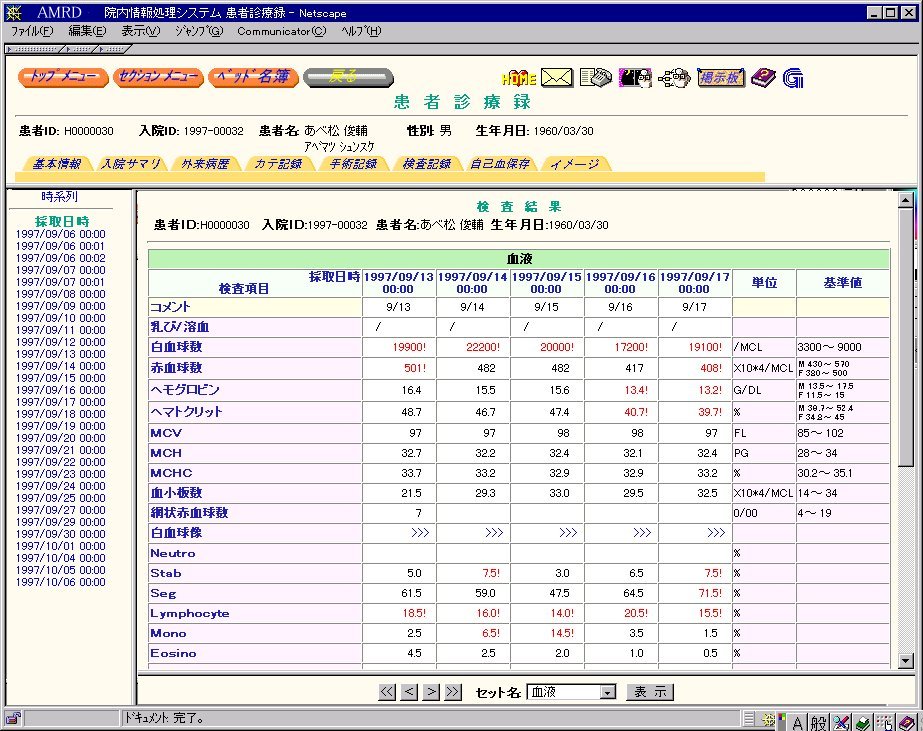Click the telephone directory icon
Screen dimensions: 923x731
click(x=595, y=78)
